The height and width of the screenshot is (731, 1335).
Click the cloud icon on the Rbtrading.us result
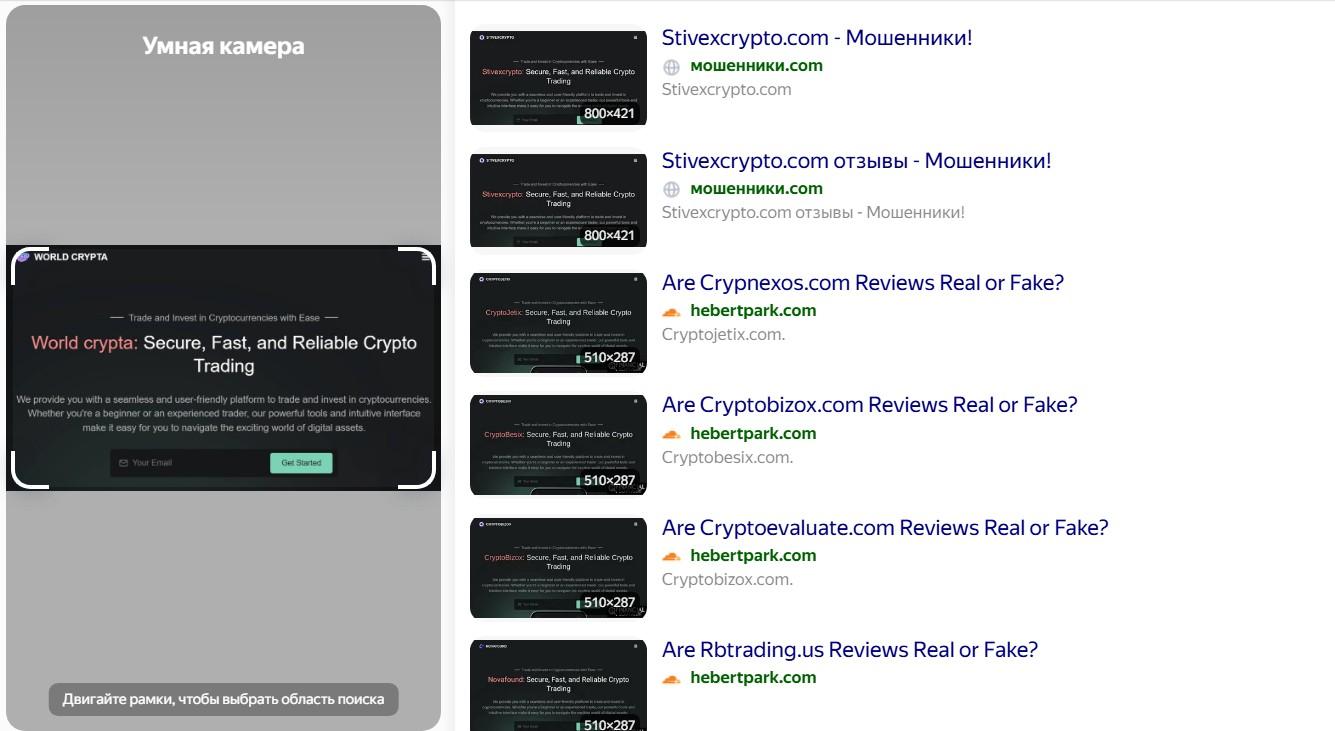click(x=671, y=677)
